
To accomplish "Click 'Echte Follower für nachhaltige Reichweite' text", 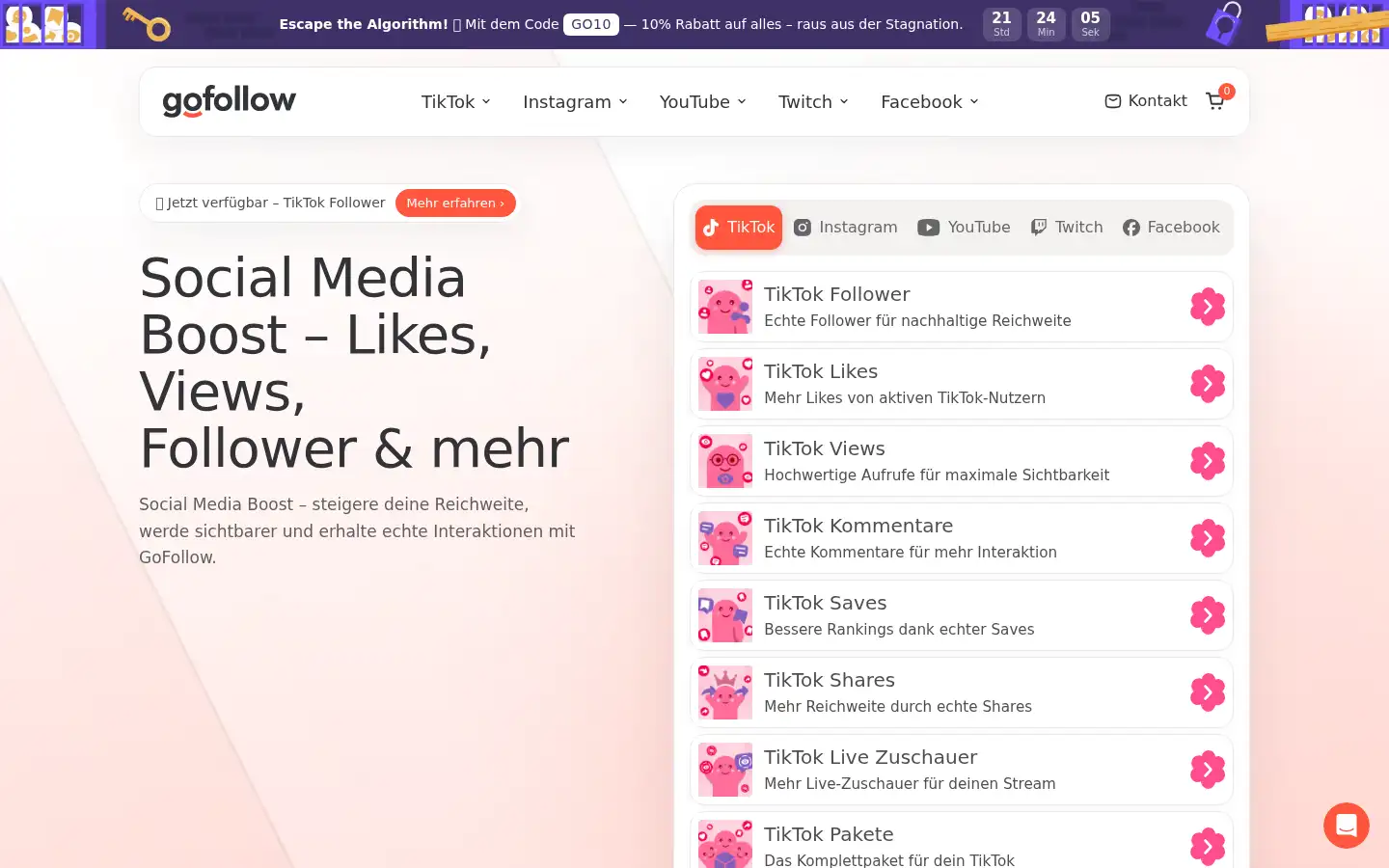I will click(917, 320).
